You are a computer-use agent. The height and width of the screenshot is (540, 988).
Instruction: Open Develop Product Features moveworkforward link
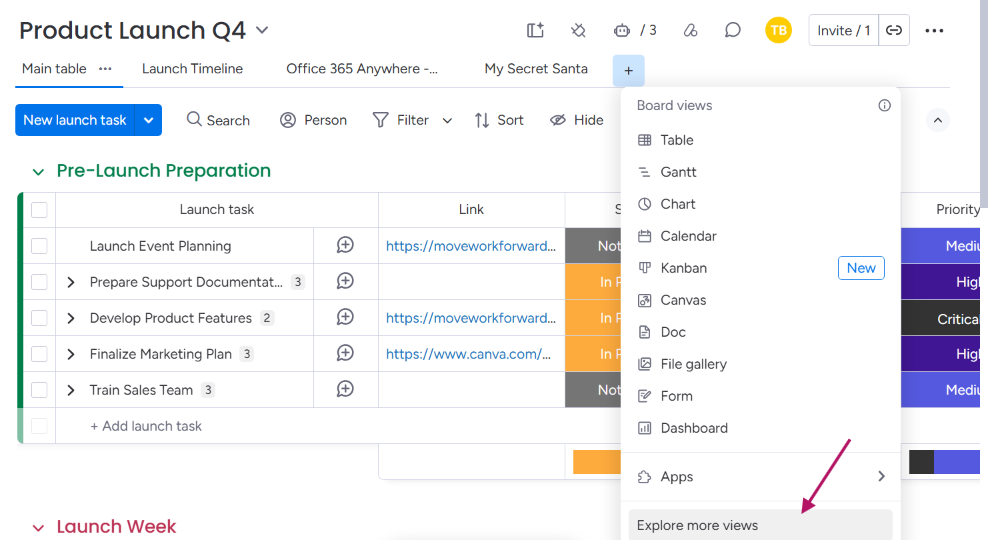coord(471,318)
